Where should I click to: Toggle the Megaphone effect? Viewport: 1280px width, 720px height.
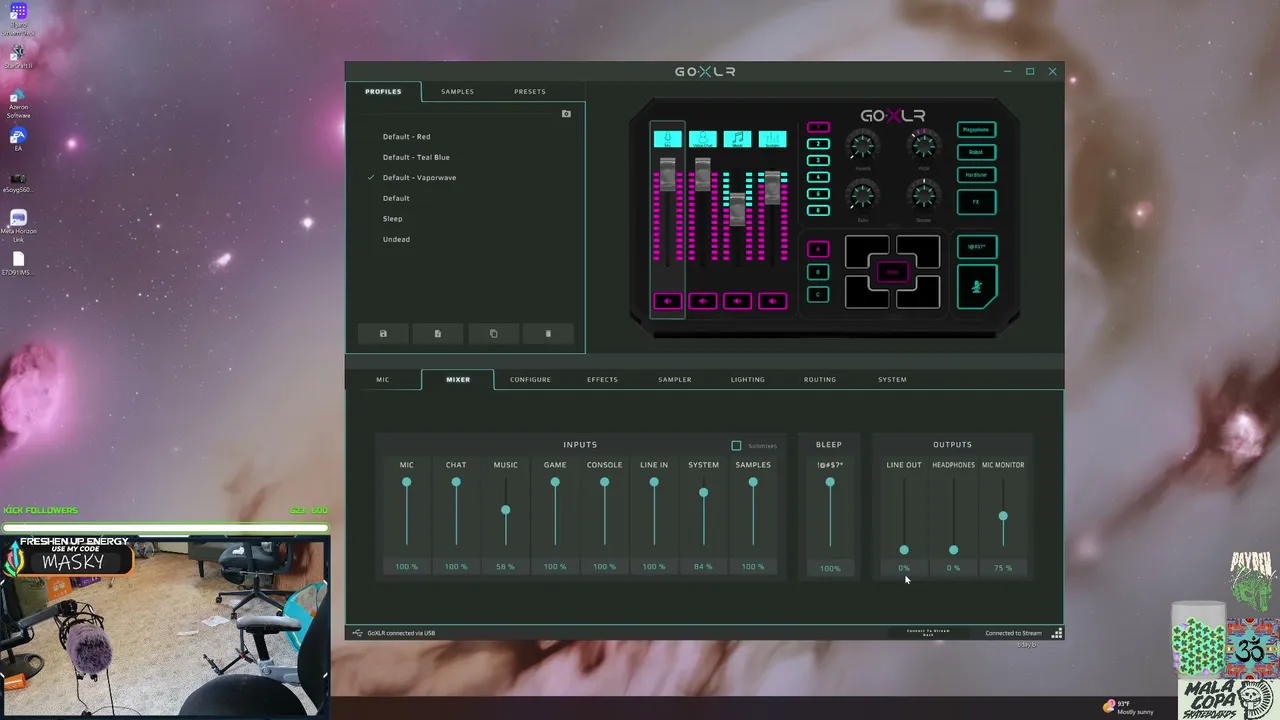tap(976, 130)
